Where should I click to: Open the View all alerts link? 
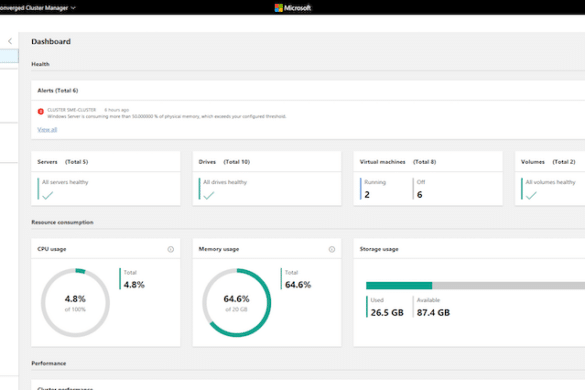47,130
